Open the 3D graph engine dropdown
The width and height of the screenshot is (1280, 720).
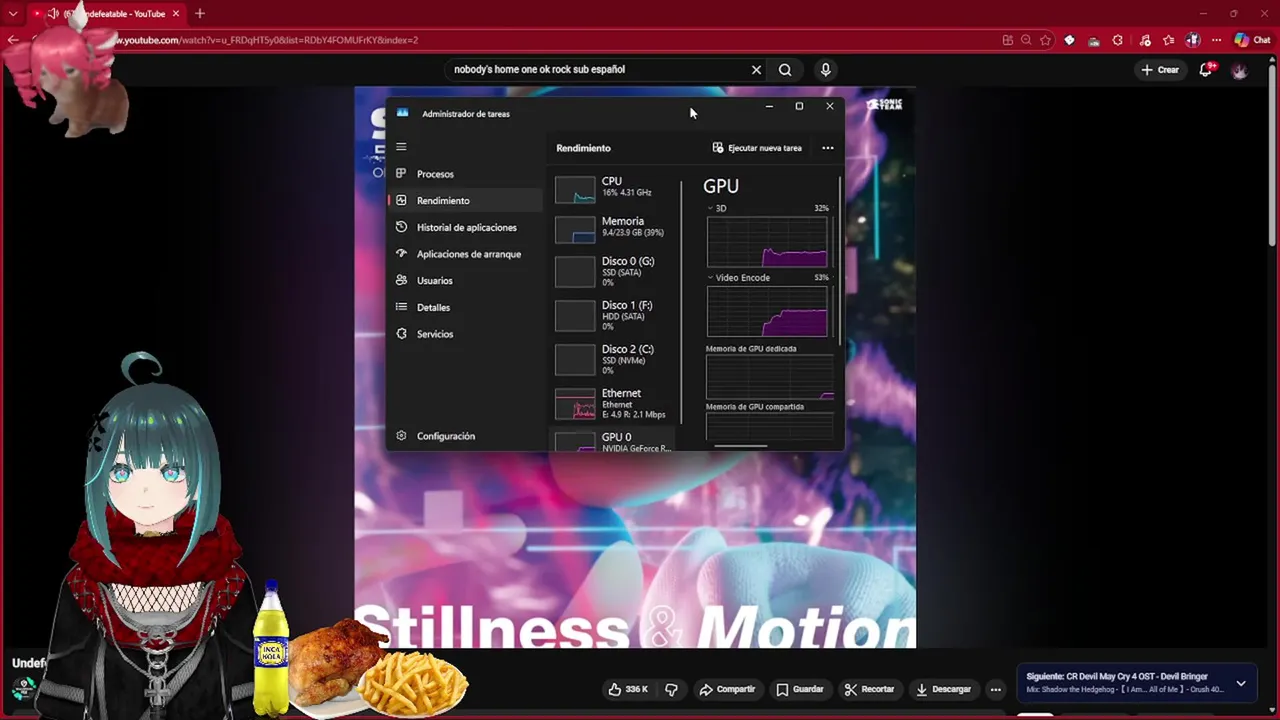pyautogui.click(x=717, y=208)
